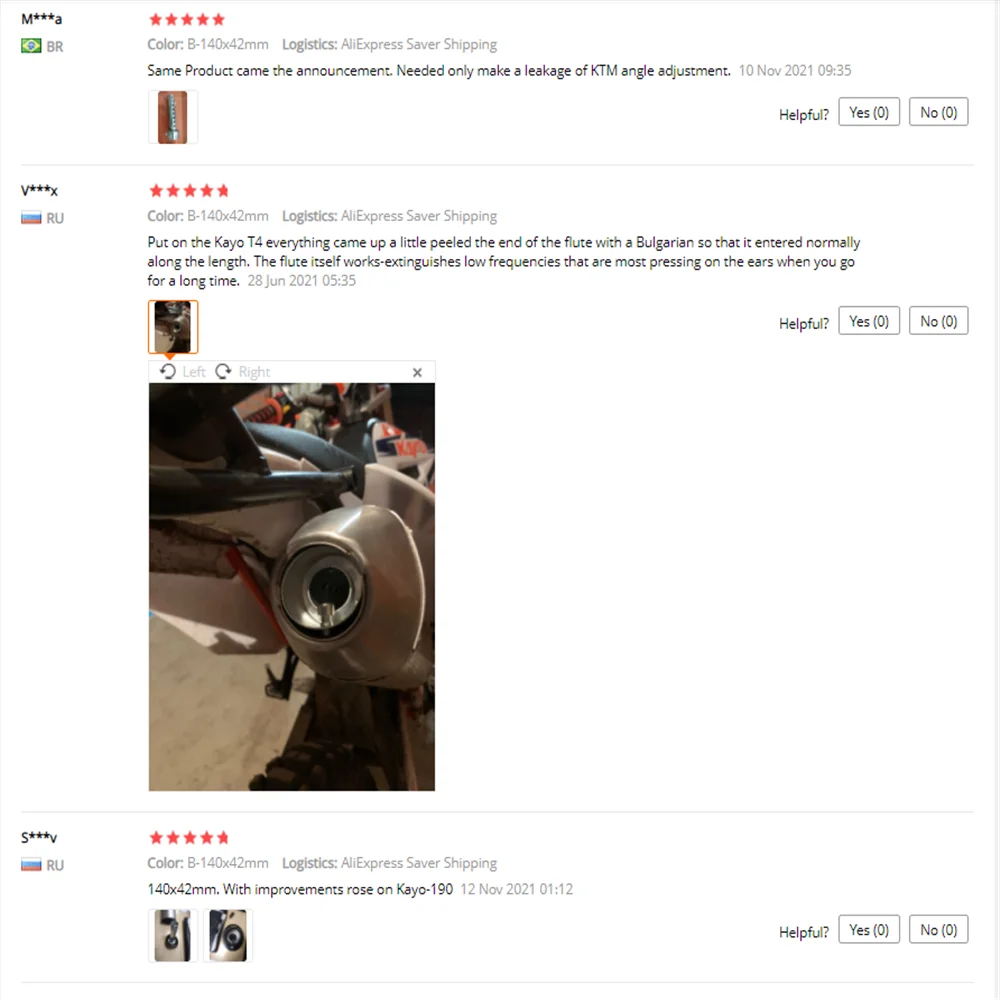Click the Russian flag beside S***v
The height and width of the screenshot is (1000, 1000).
click(31, 865)
